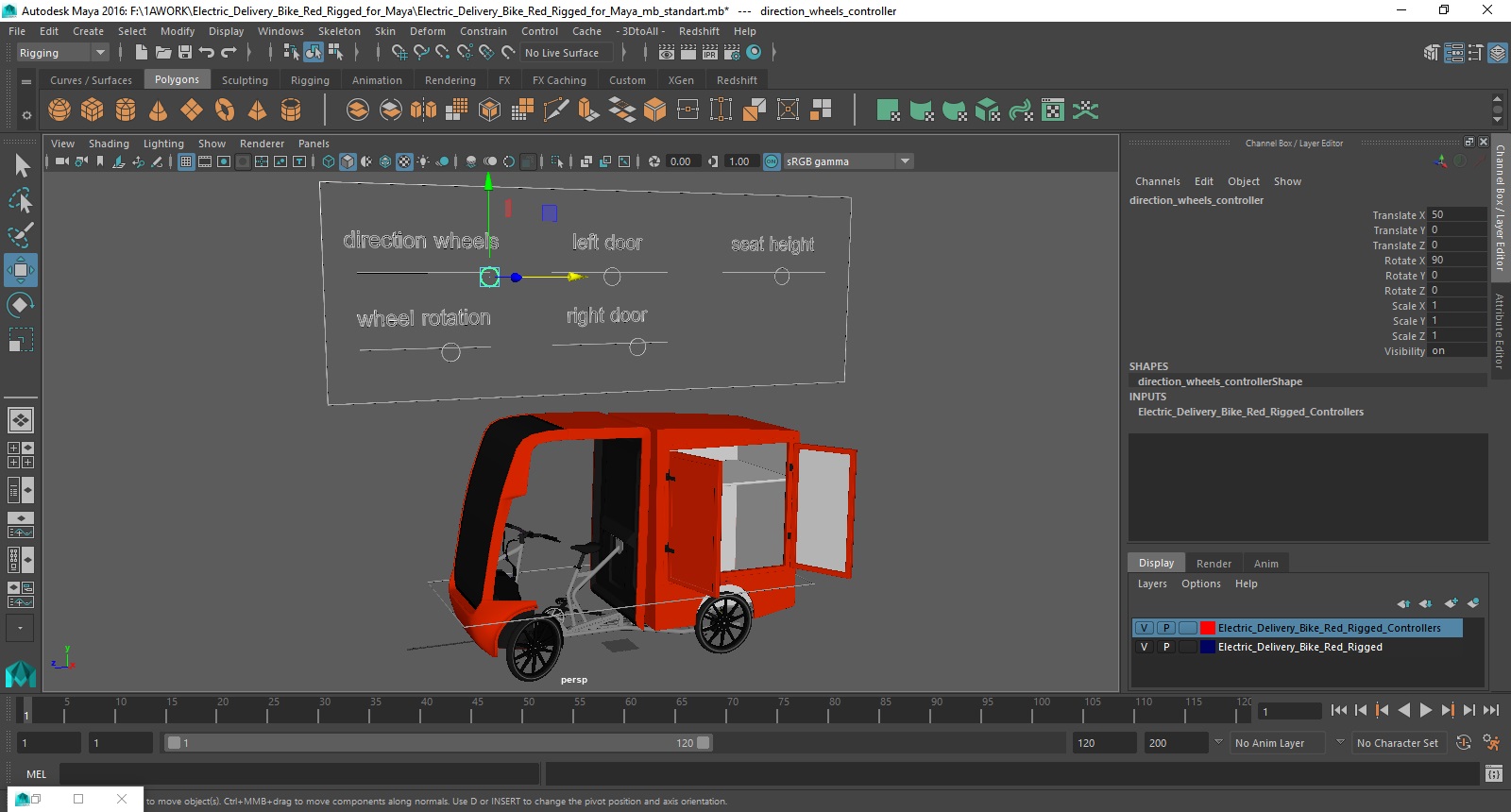
Task: Switch to the Sculpting shelf tab
Action: click(245, 80)
